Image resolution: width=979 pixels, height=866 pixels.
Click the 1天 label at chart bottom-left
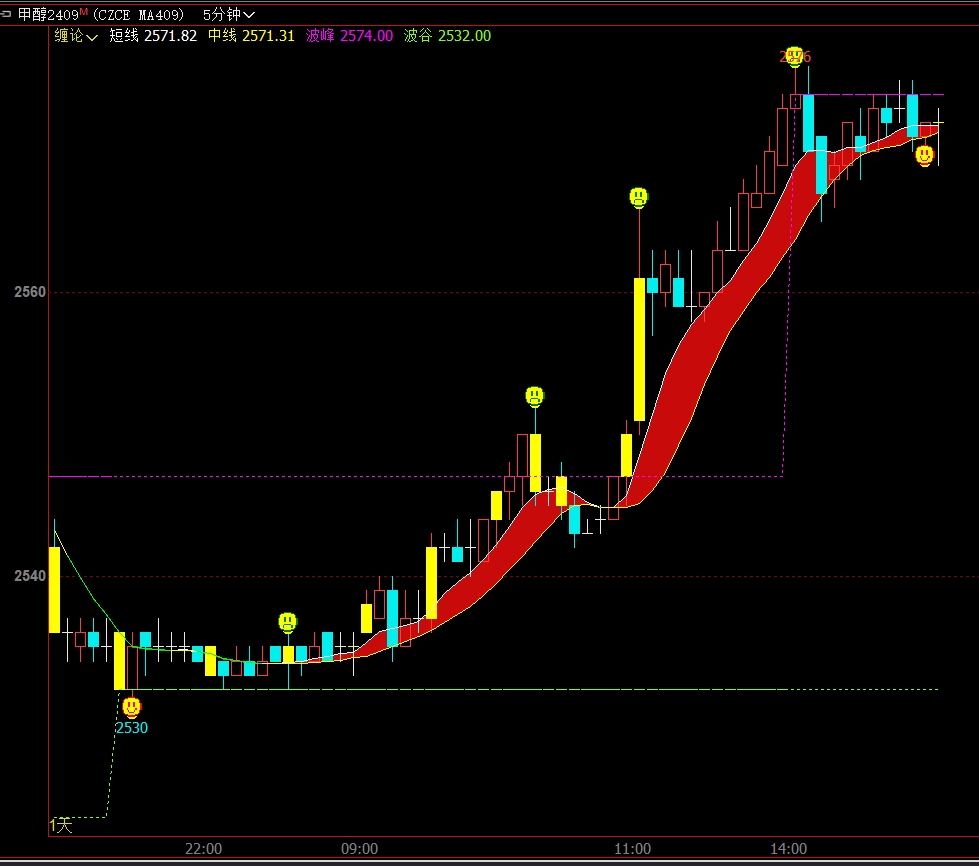61,825
